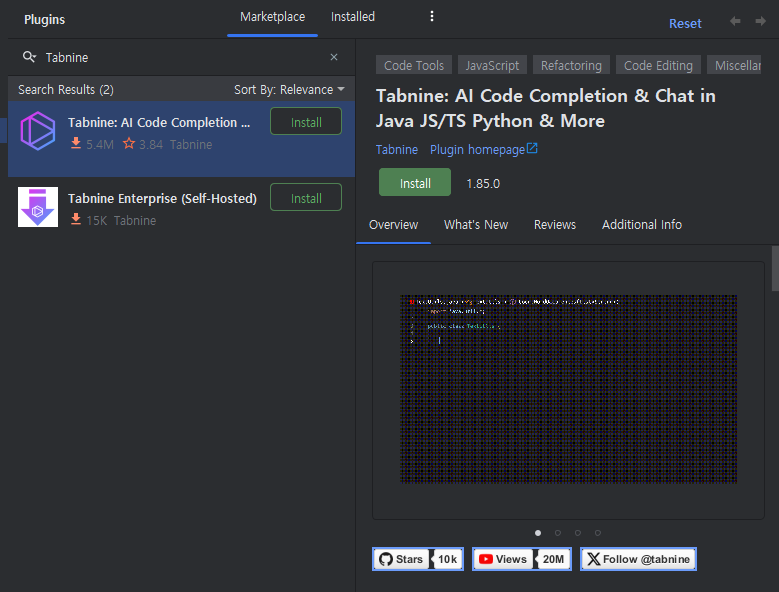Open the GitHub Stars 10k badge
The width and height of the screenshot is (779, 592).
click(x=418, y=559)
